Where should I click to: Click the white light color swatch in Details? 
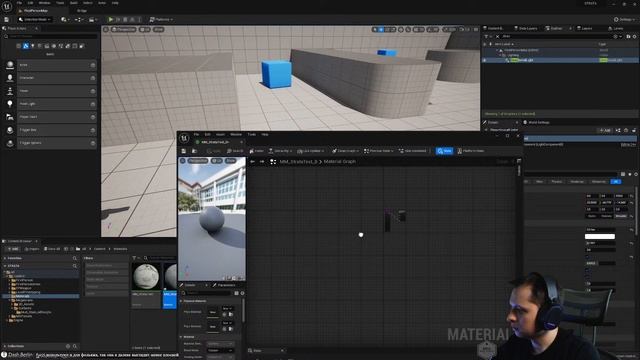[x=600, y=236]
